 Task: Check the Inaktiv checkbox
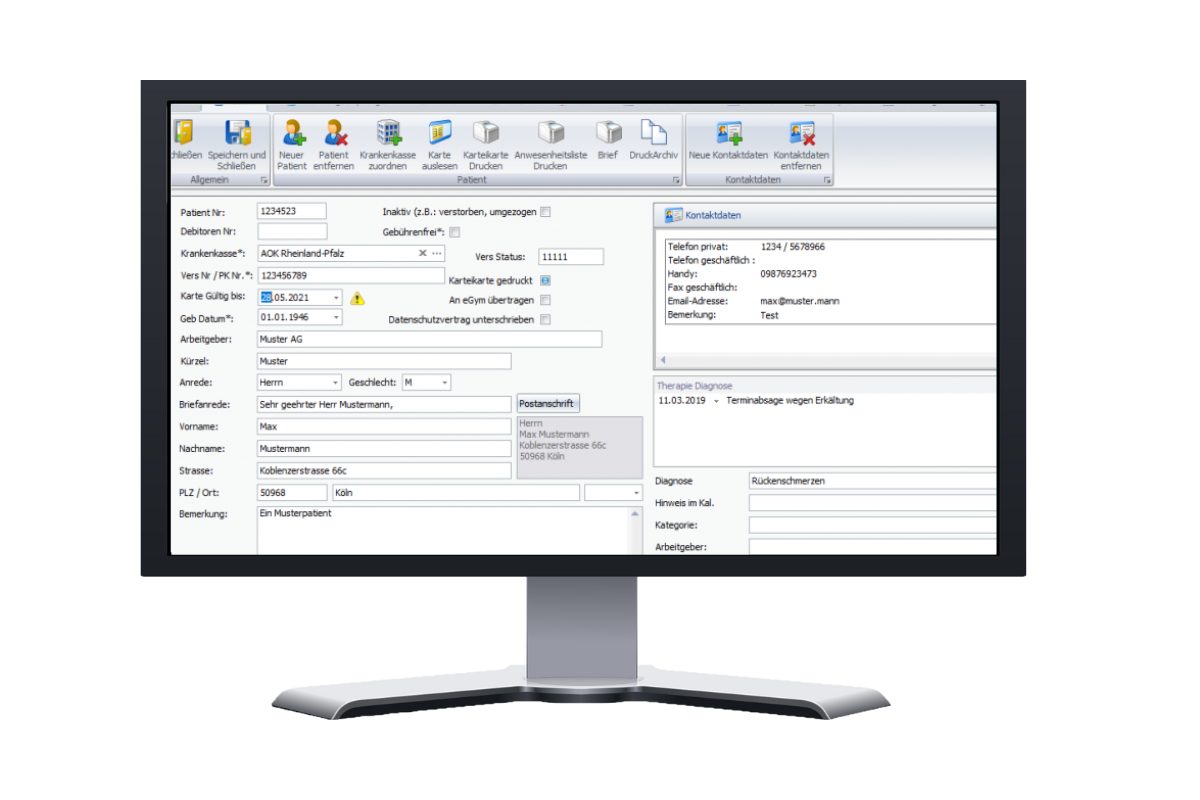544,211
